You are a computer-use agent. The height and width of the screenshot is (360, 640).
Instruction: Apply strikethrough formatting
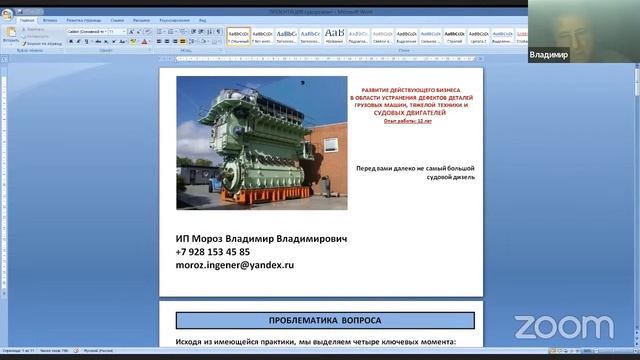(98, 42)
